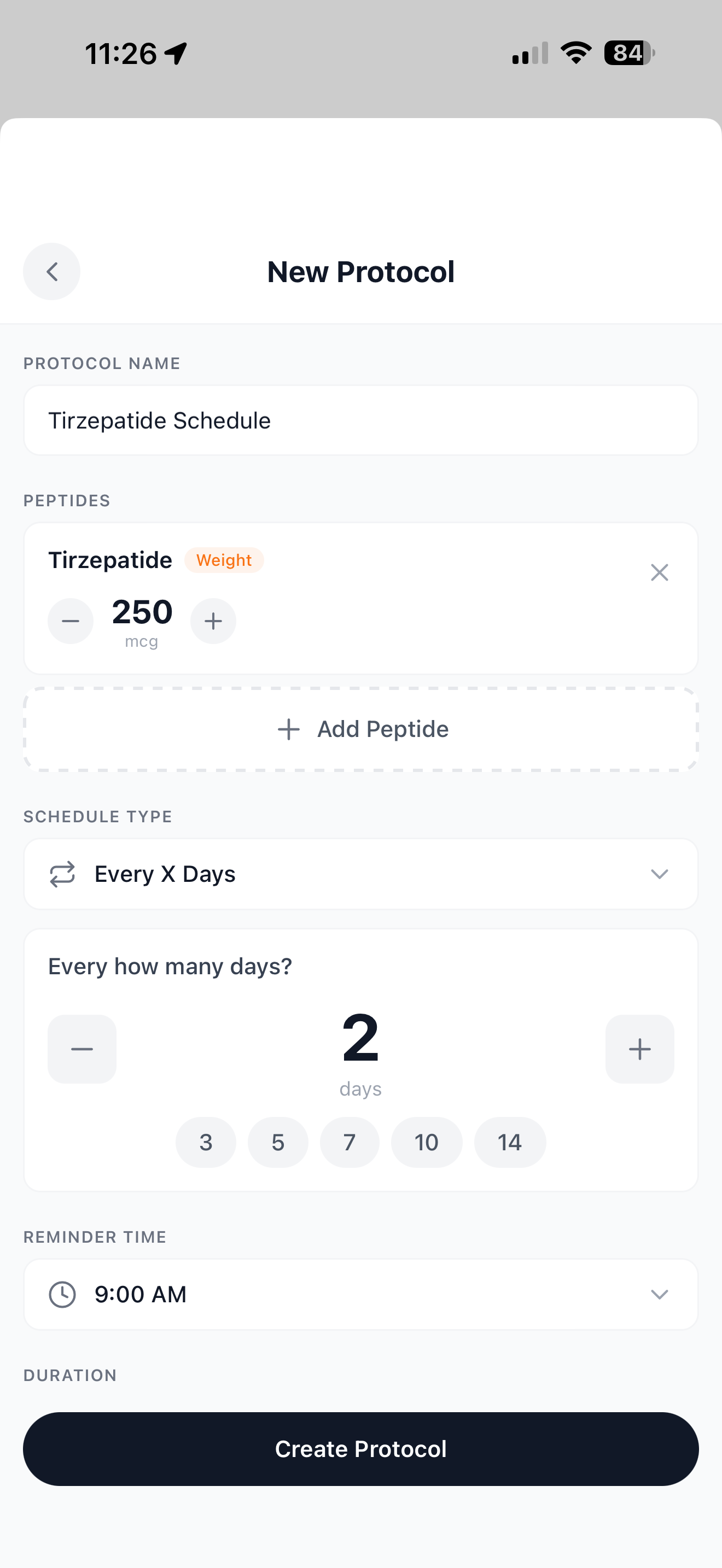The height and width of the screenshot is (1568, 722).
Task: Choose the 10 days preset chip
Action: click(x=426, y=1142)
